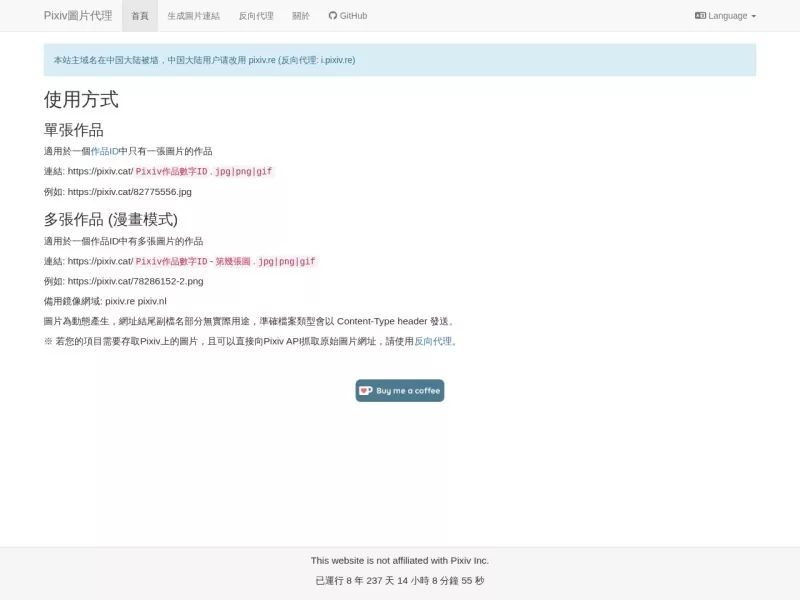Expand the Language dropdown
The width and height of the screenshot is (800, 600).
point(725,16)
